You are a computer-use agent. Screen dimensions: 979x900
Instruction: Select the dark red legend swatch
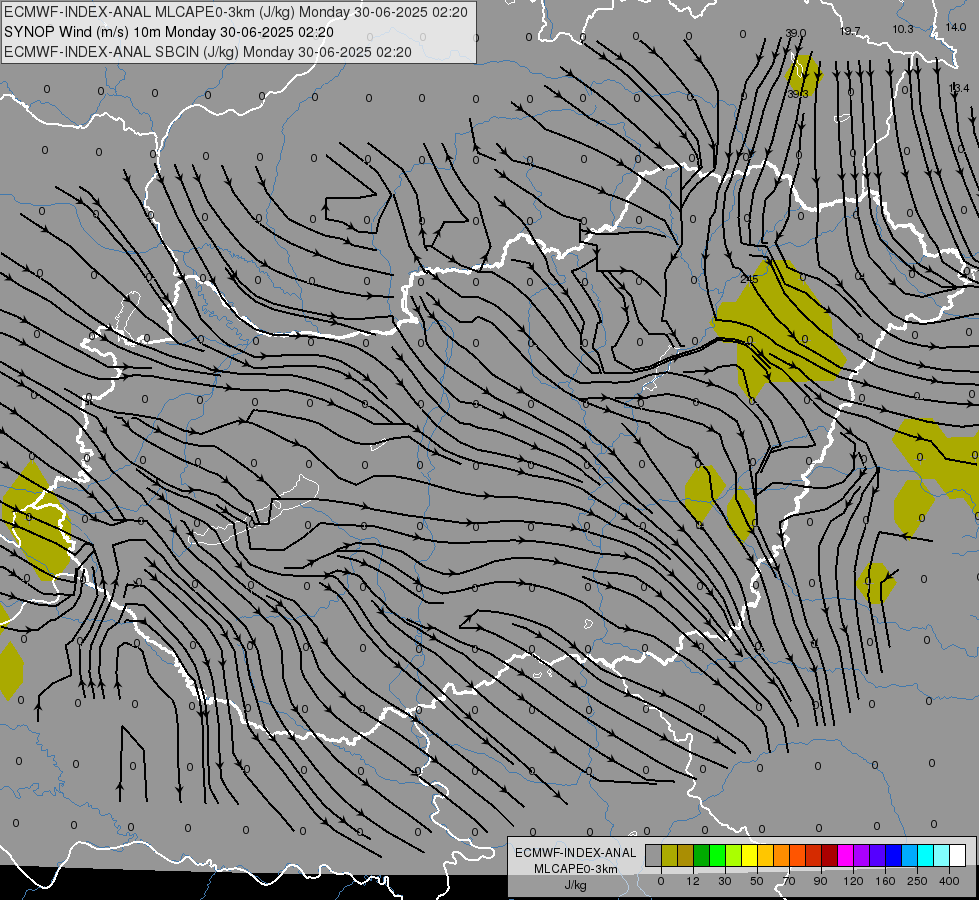pos(829,856)
